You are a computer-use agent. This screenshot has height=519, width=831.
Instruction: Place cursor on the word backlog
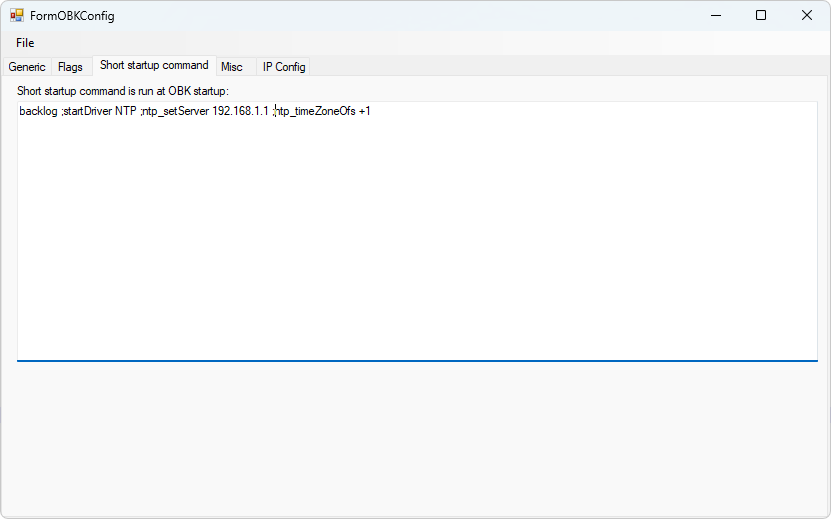pos(38,111)
